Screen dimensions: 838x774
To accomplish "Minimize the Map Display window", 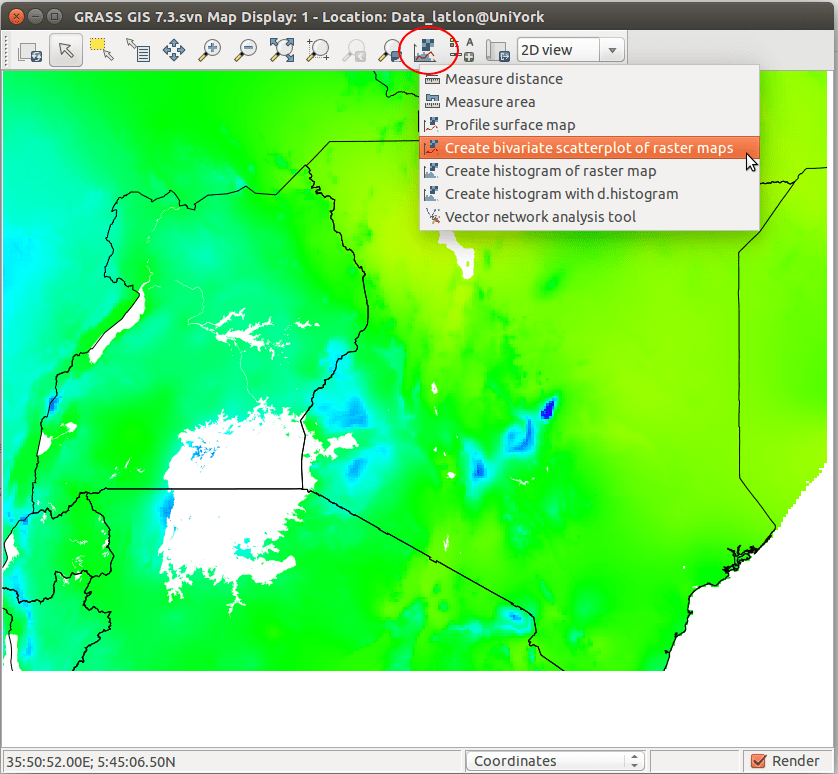I will click(35, 17).
